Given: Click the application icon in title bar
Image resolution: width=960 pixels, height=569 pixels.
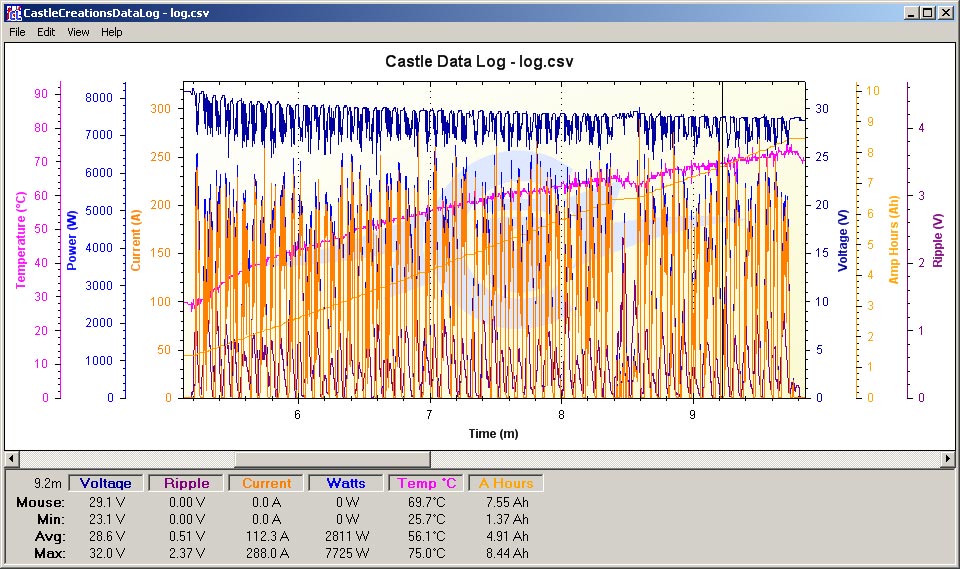Looking at the screenshot, I should pos(13,13).
